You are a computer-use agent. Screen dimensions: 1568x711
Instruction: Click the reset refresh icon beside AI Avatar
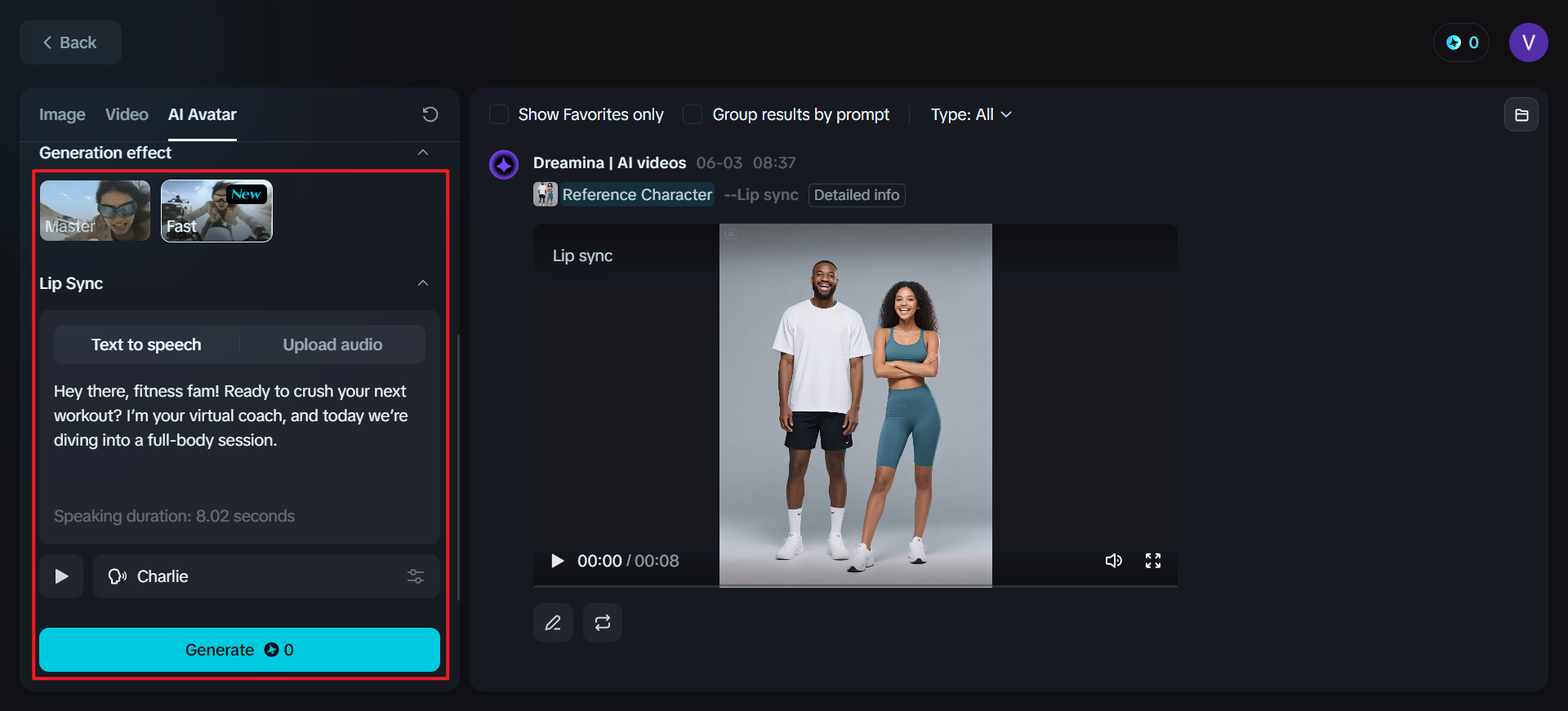tap(430, 114)
